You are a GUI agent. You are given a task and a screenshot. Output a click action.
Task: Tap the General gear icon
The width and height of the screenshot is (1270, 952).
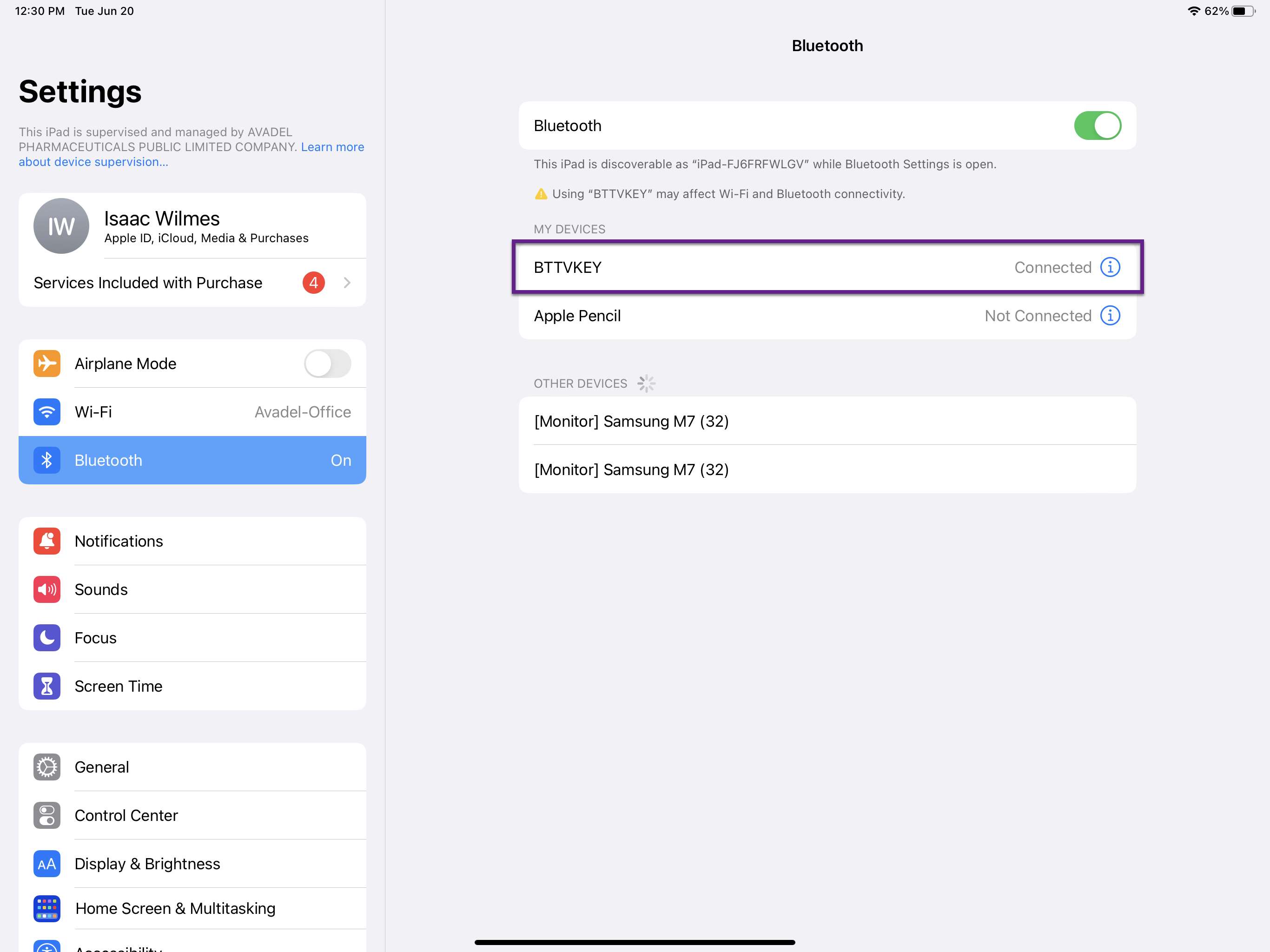tap(46, 767)
